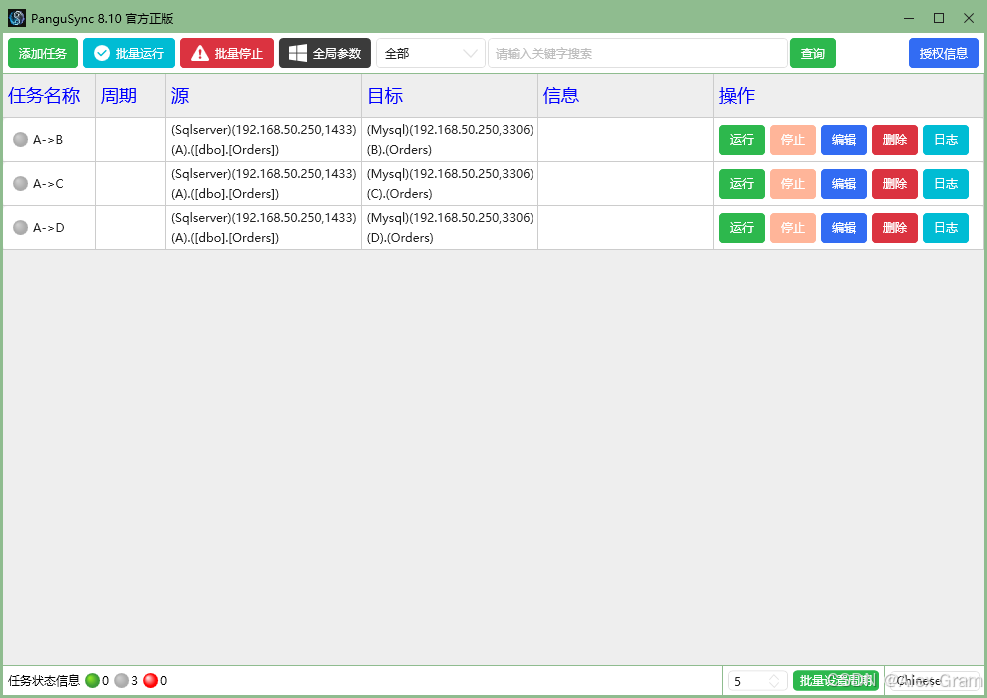Screen dimensions: 987x698
Task: Click the gray status dot of task A->D
Action: click(x=21, y=227)
